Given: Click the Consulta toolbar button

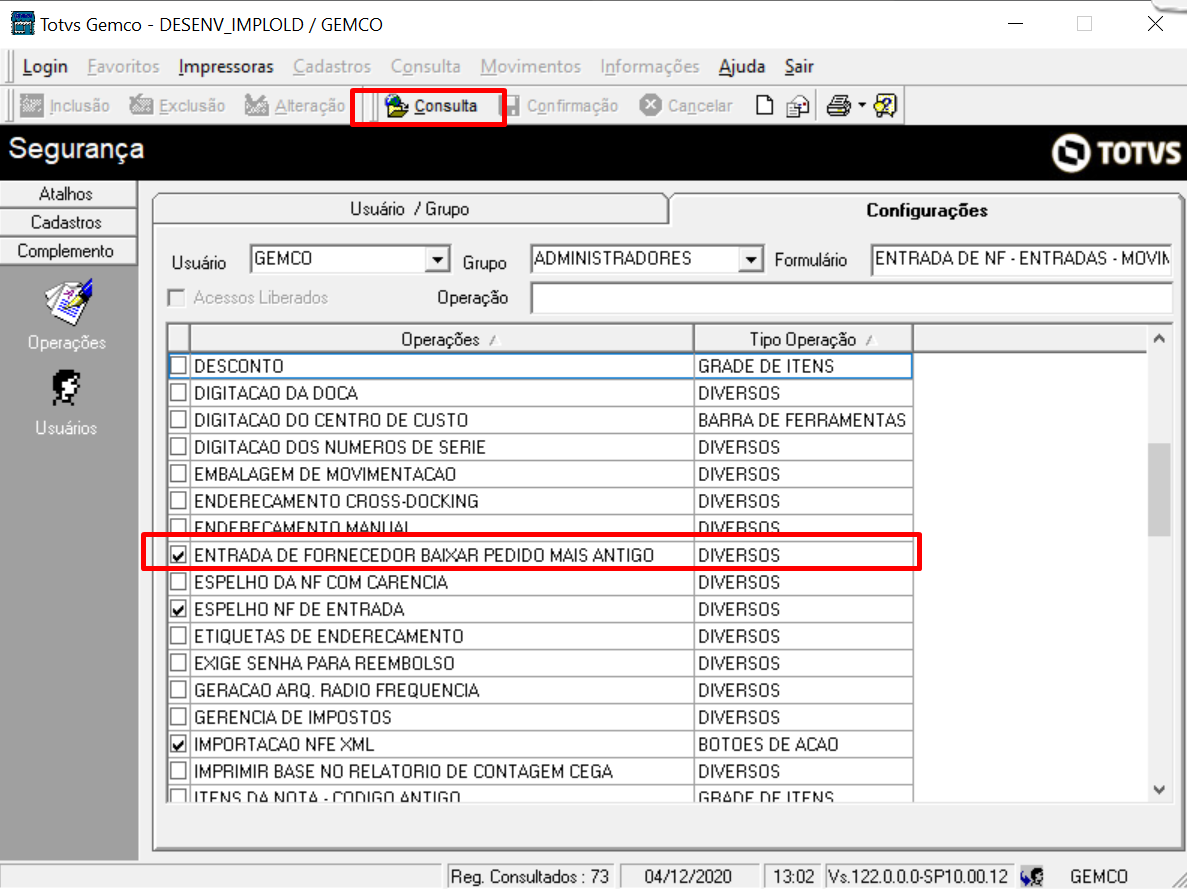Looking at the screenshot, I should tap(431, 106).
